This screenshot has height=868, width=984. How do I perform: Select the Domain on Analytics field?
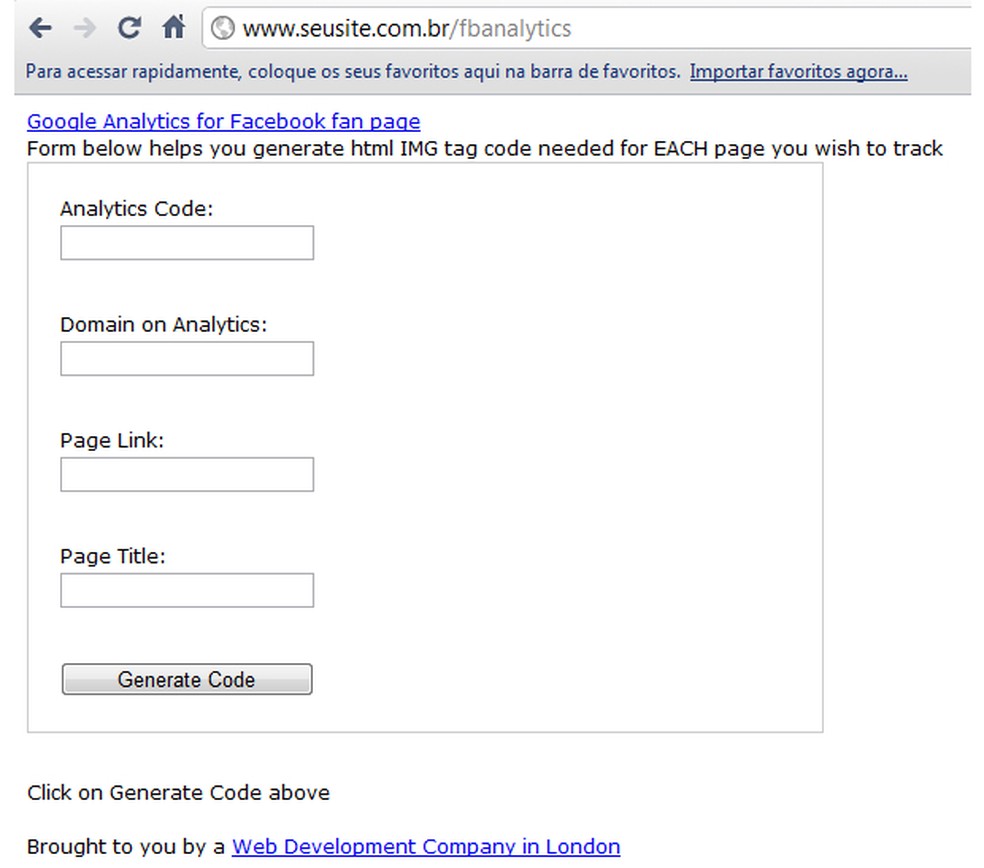pyautogui.click(x=186, y=358)
